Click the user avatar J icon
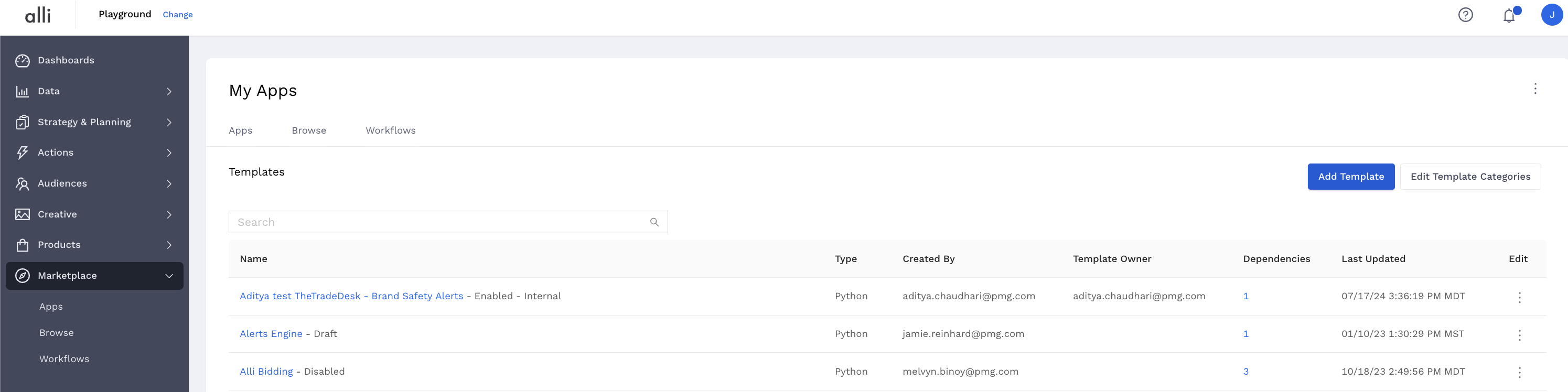 pyautogui.click(x=1552, y=15)
